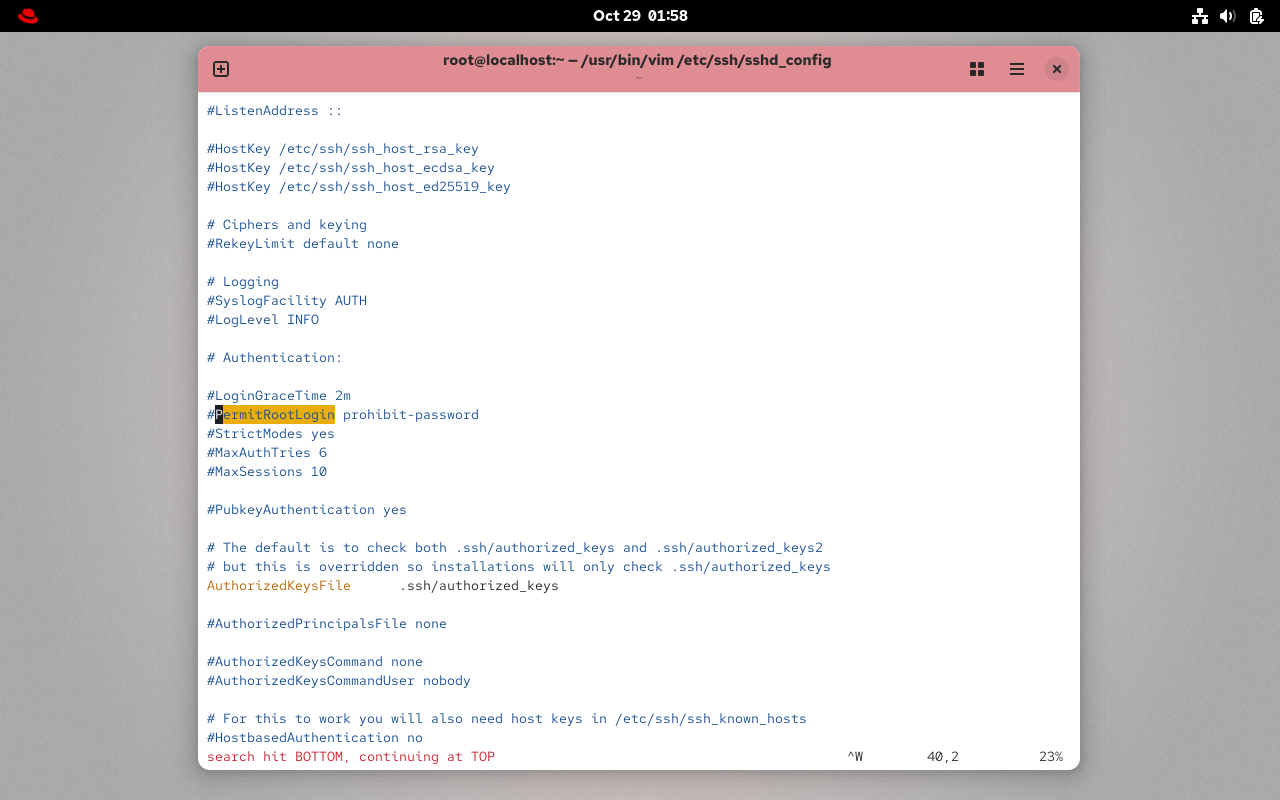
Task: Close the terminal window
Action: click(x=1056, y=69)
